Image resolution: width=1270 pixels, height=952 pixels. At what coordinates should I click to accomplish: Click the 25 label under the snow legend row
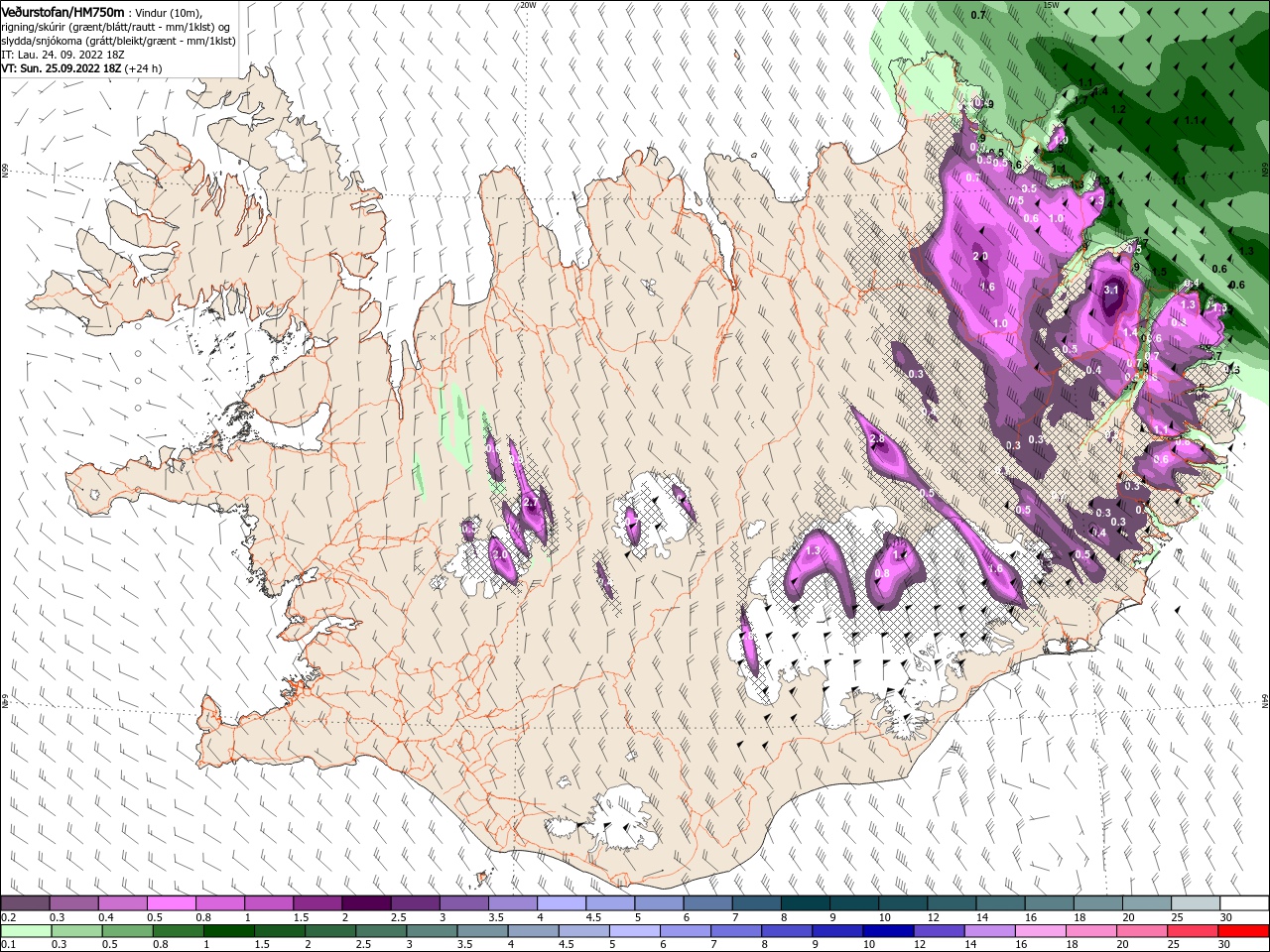click(x=1177, y=917)
